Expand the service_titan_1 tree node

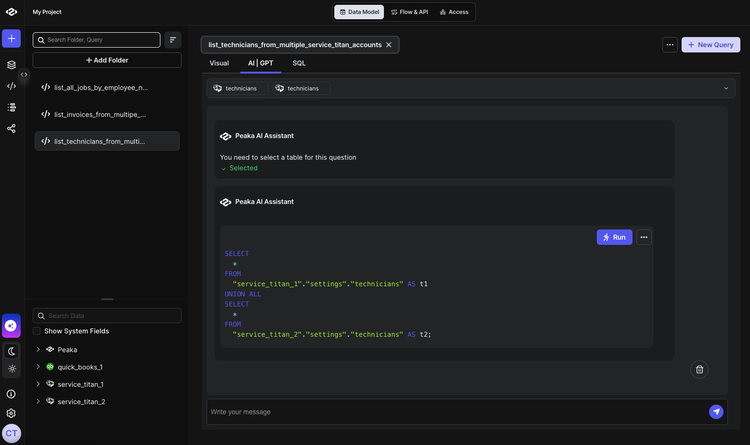pyautogui.click(x=38, y=384)
